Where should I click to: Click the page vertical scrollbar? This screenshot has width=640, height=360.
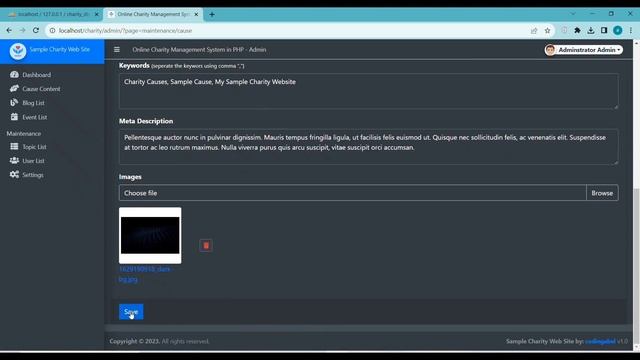(636, 267)
